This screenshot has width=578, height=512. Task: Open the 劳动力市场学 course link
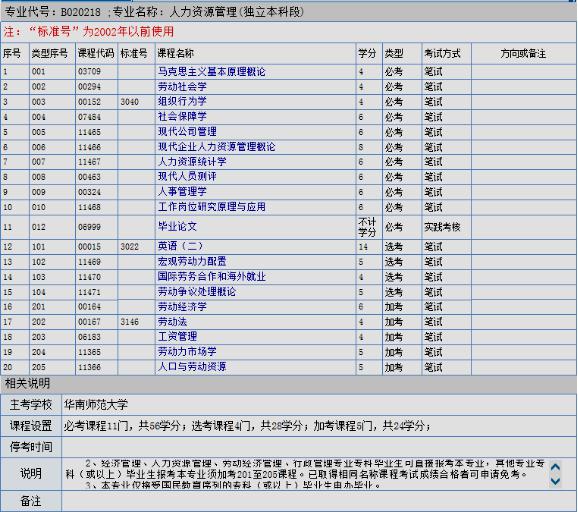[x=187, y=352]
